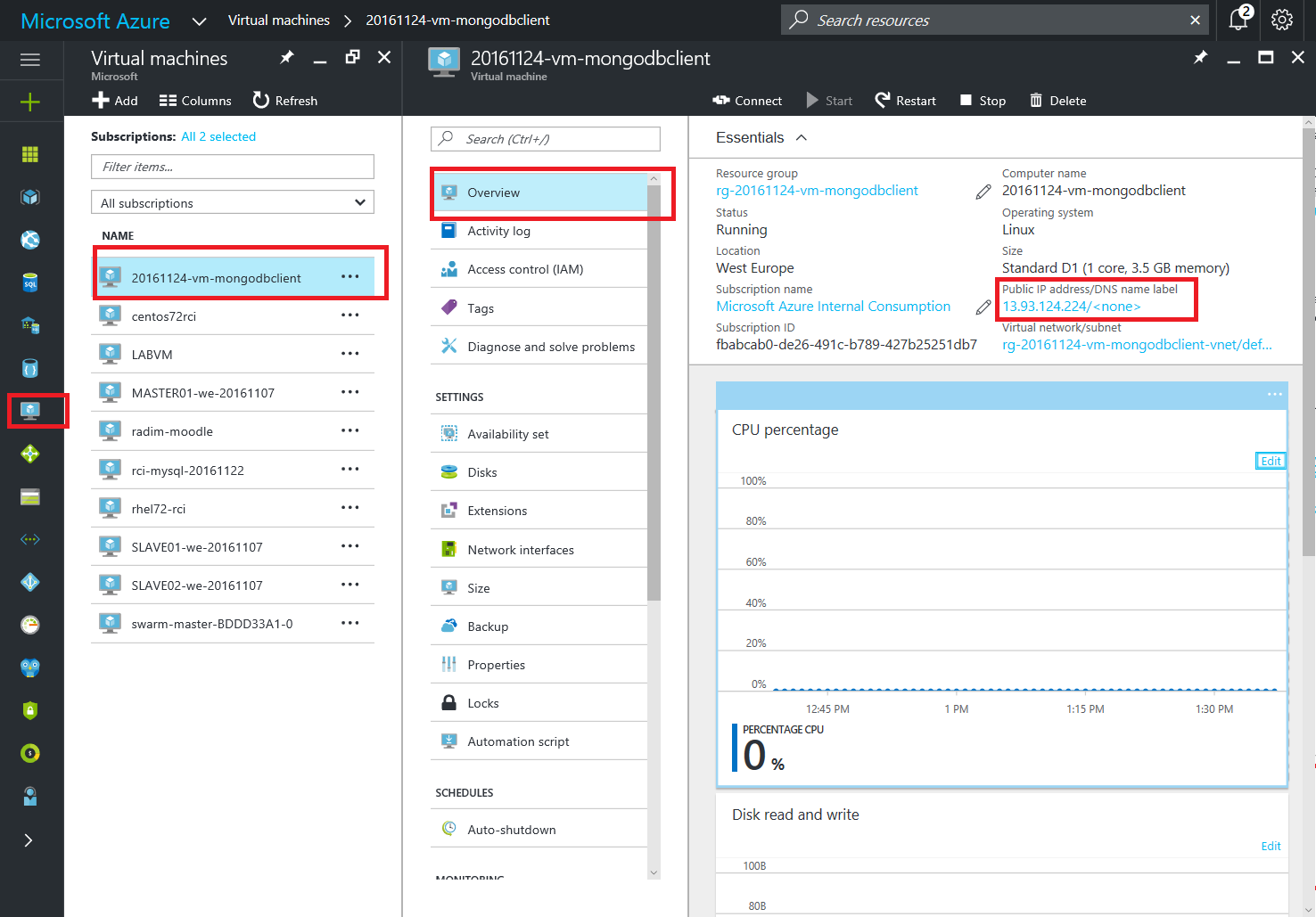Image resolution: width=1316 pixels, height=917 pixels.
Task: Open the virtual network/subnet link
Action: pyautogui.click(x=1137, y=345)
